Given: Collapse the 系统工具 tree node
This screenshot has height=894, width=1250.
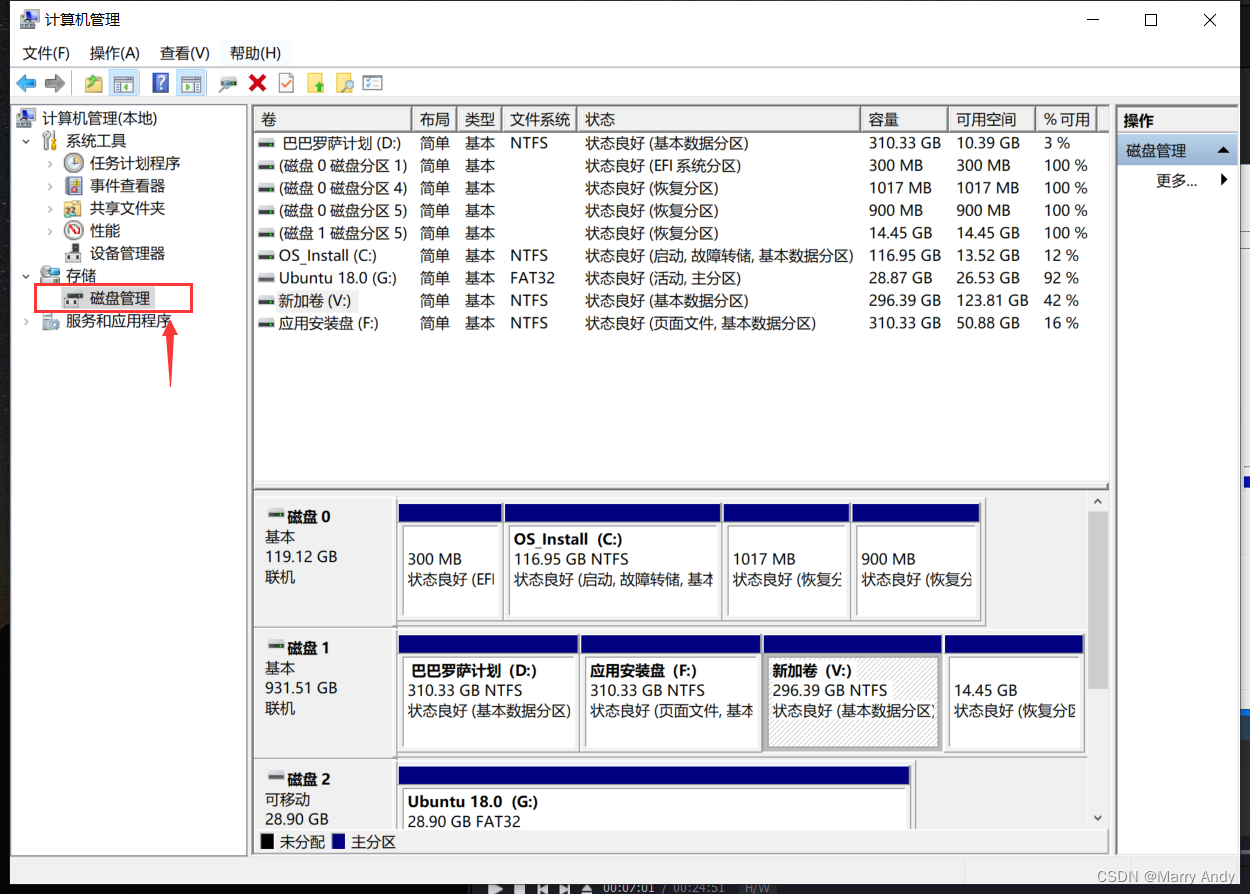Looking at the screenshot, I should tap(27, 141).
